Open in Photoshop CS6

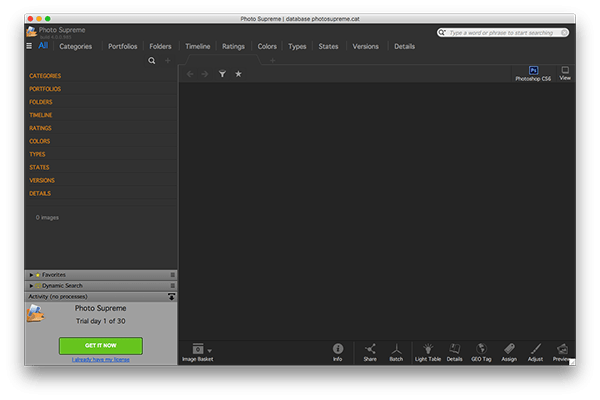533,73
